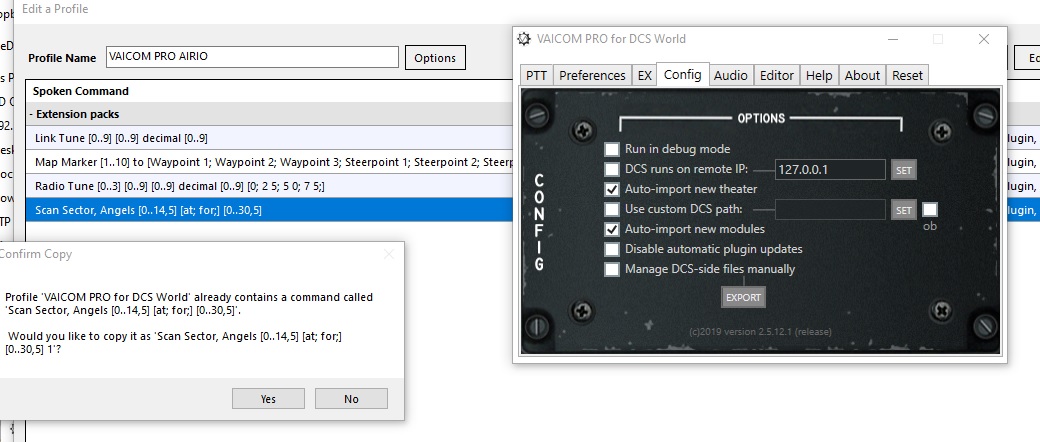Uncheck Auto-import new theater
This screenshot has height=442, width=1040.
coord(612,189)
